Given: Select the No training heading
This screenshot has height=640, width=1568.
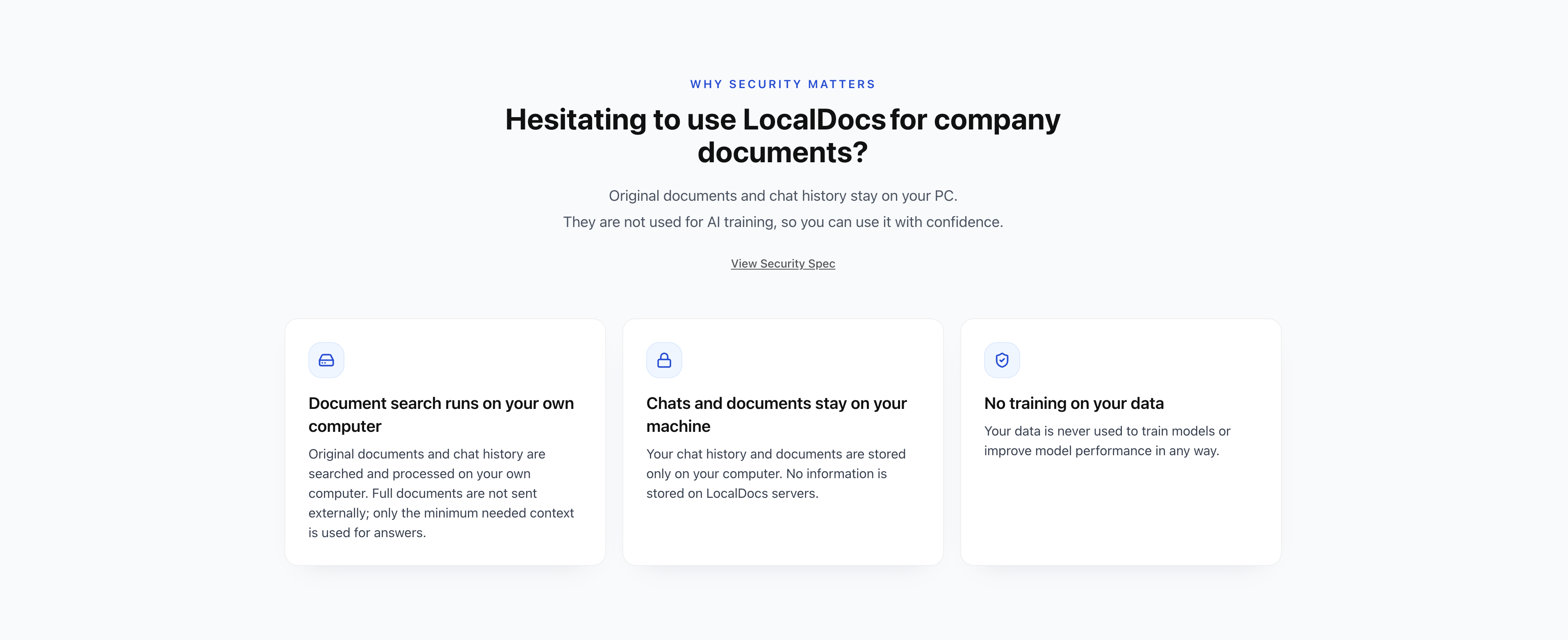Looking at the screenshot, I should 1074,403.
